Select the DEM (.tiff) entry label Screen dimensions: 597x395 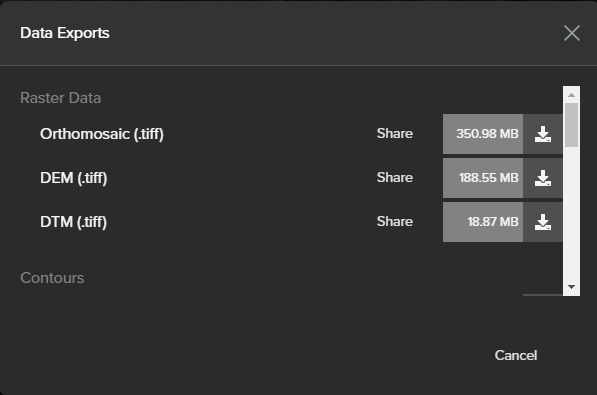tap(73, 178)
